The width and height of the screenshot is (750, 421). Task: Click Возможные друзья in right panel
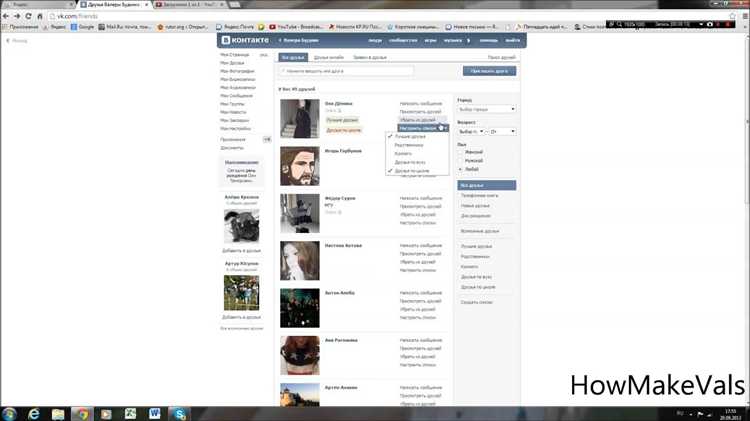(480, 231)
